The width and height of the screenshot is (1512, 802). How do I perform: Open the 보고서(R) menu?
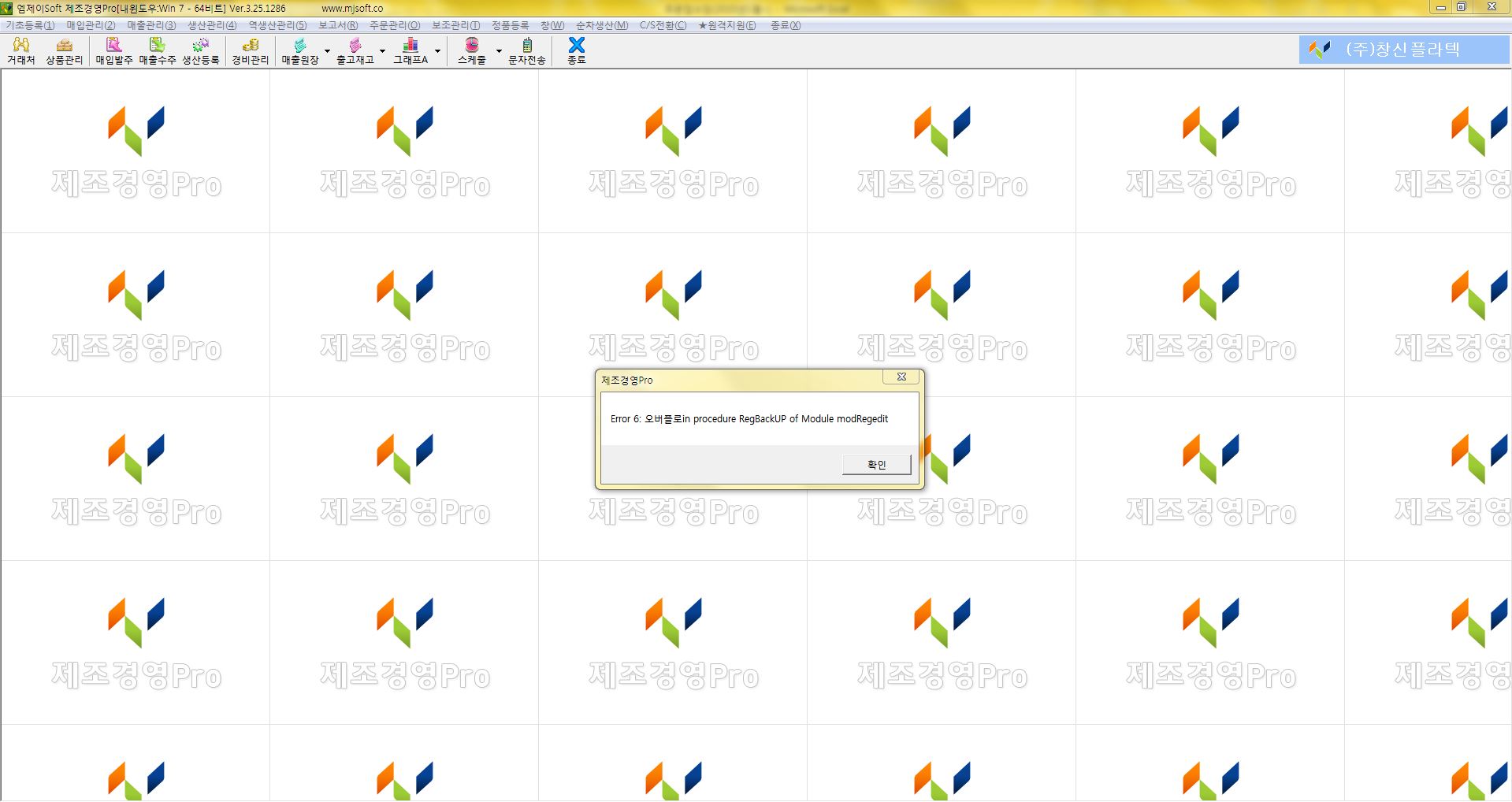(x=338, y=25)
